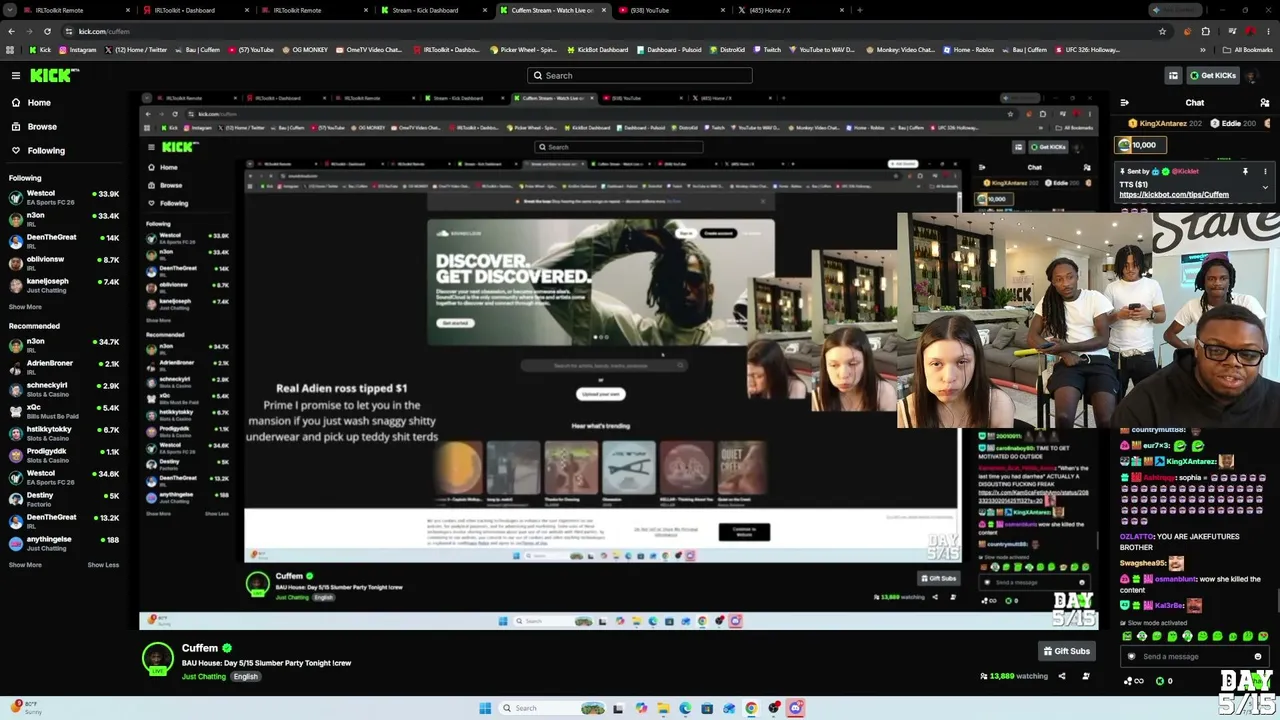Viewport: 1280px width, 720px height.
Task: Open the Home - Roblox bookmark
Action: [970, 49]
